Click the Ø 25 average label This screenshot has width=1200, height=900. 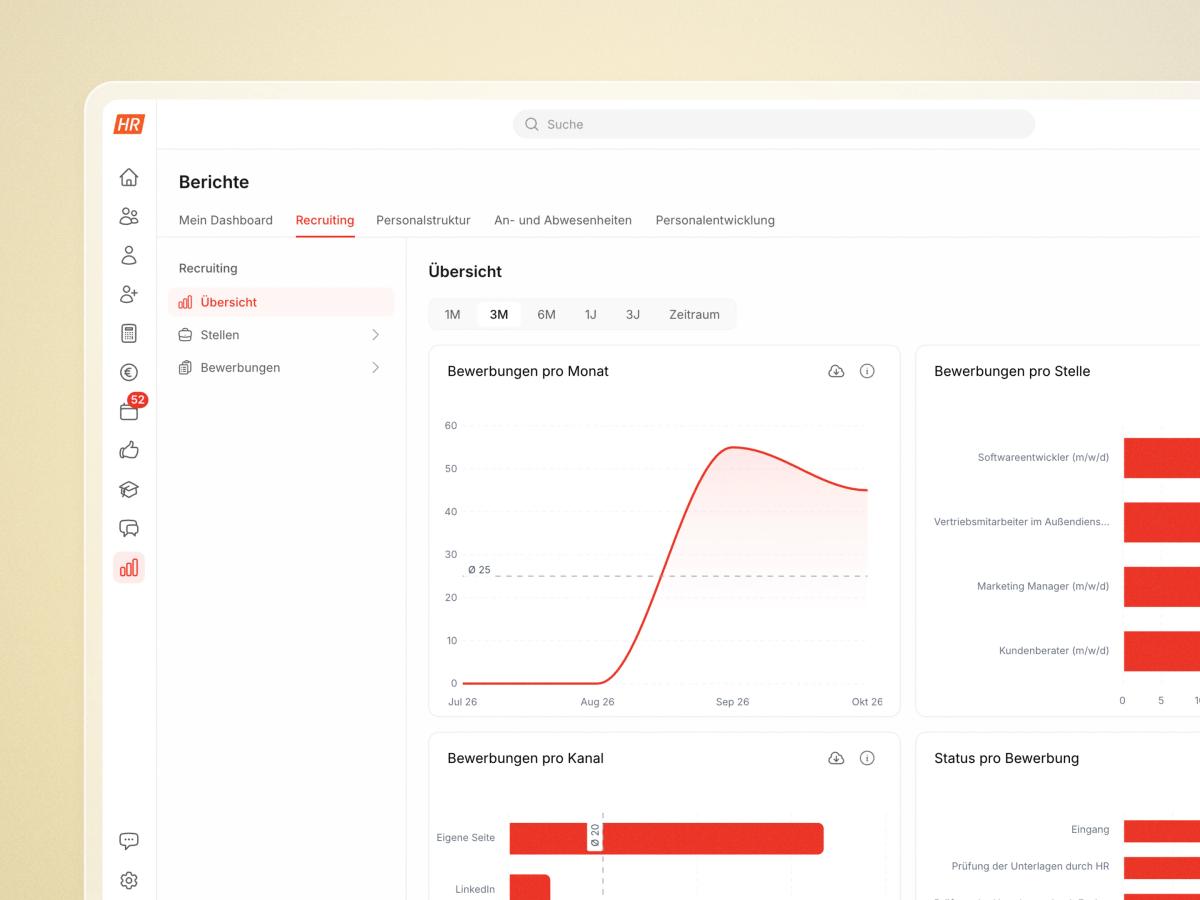(x=479, y=570)
